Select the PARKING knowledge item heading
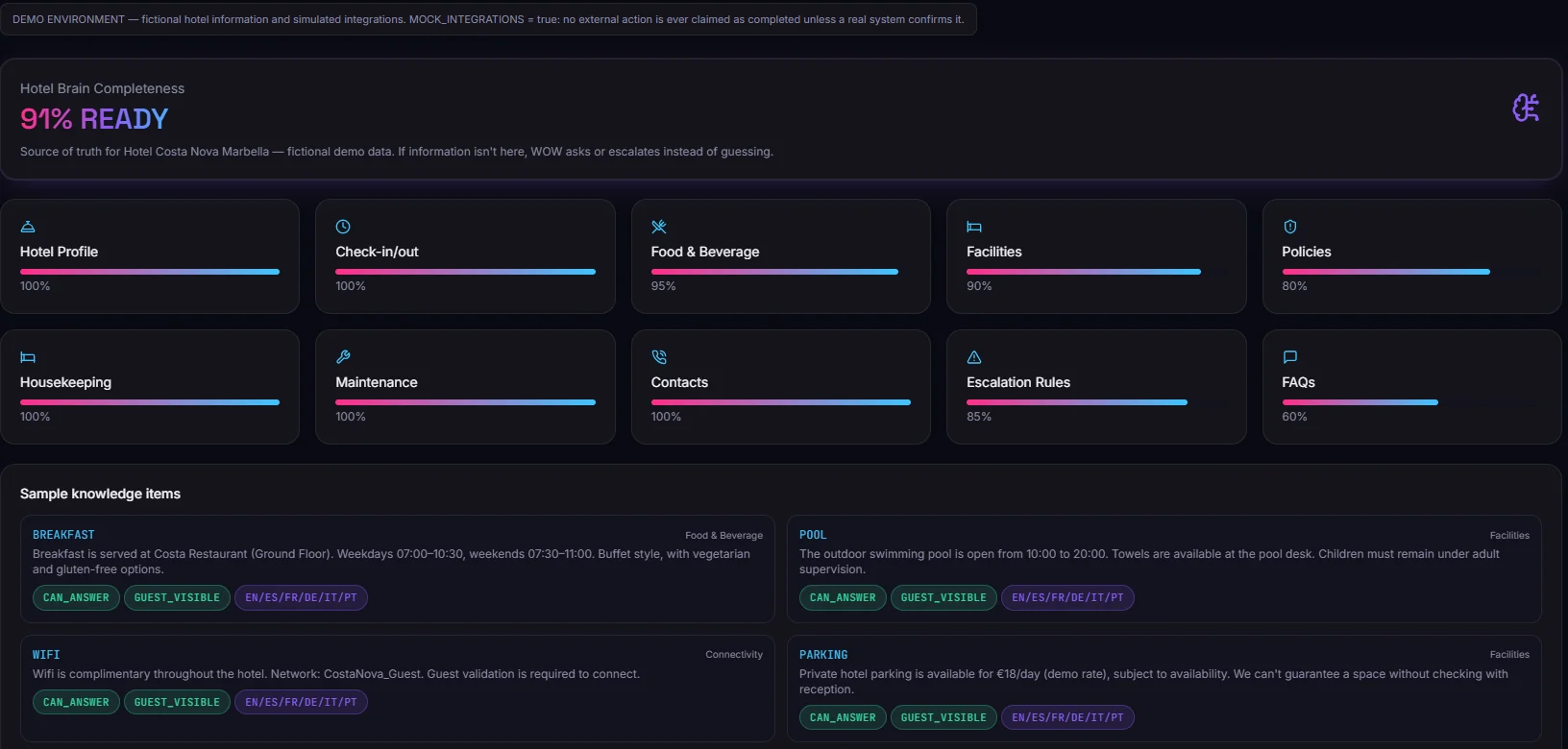This screenshot has height=749, width=1568. [x=823, y=655]
